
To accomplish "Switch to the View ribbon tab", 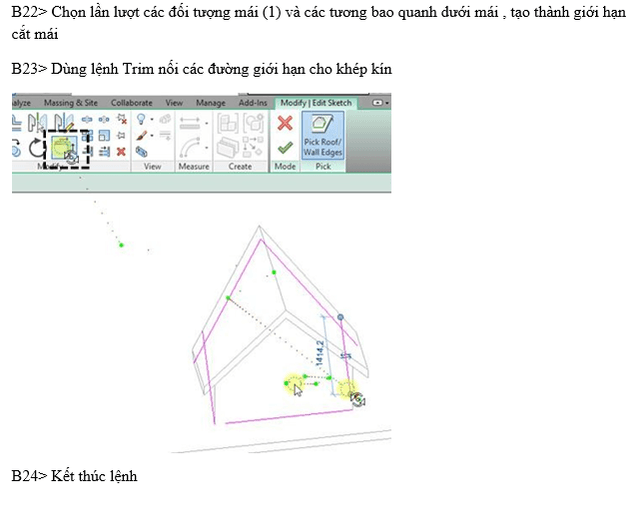I will 174,103.
